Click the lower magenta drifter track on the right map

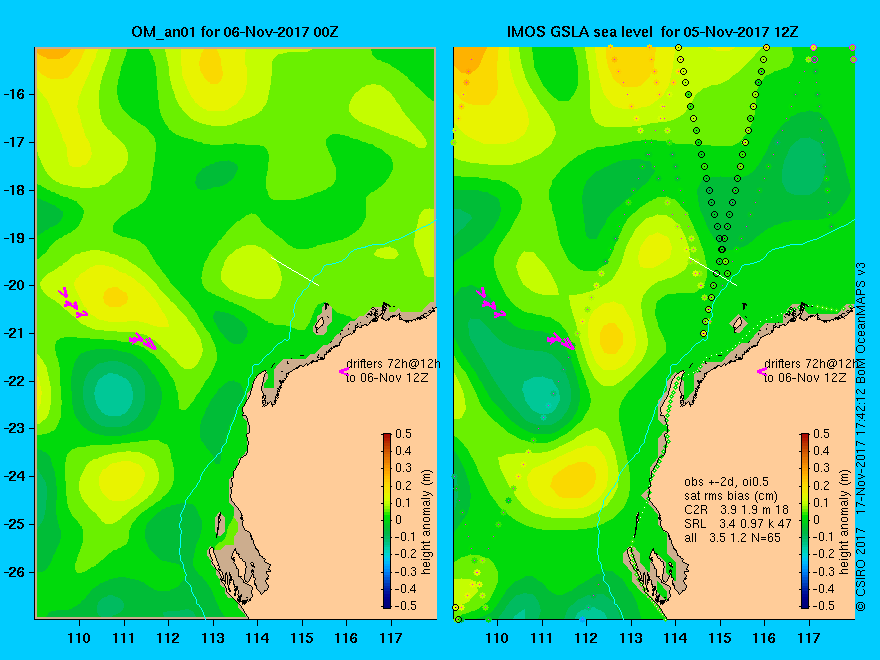[x=561, y=341]
